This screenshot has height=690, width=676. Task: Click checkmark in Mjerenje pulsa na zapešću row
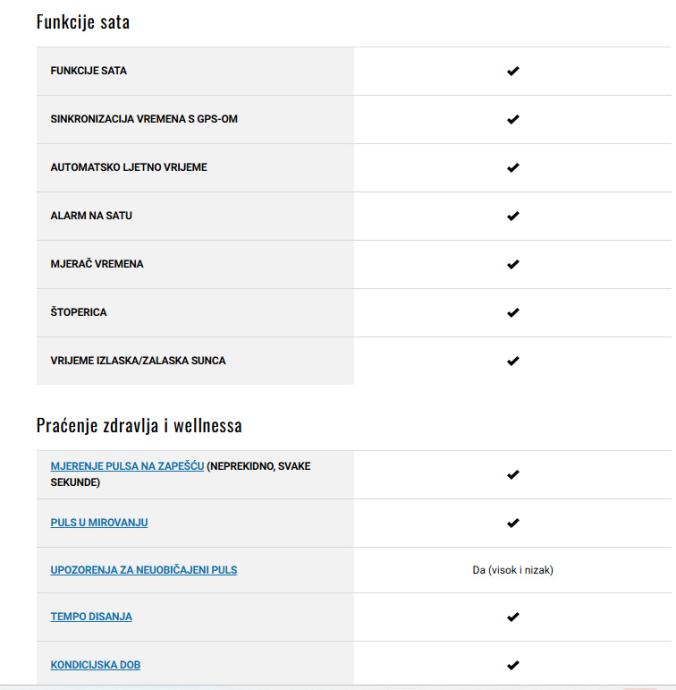click(512, 474)
